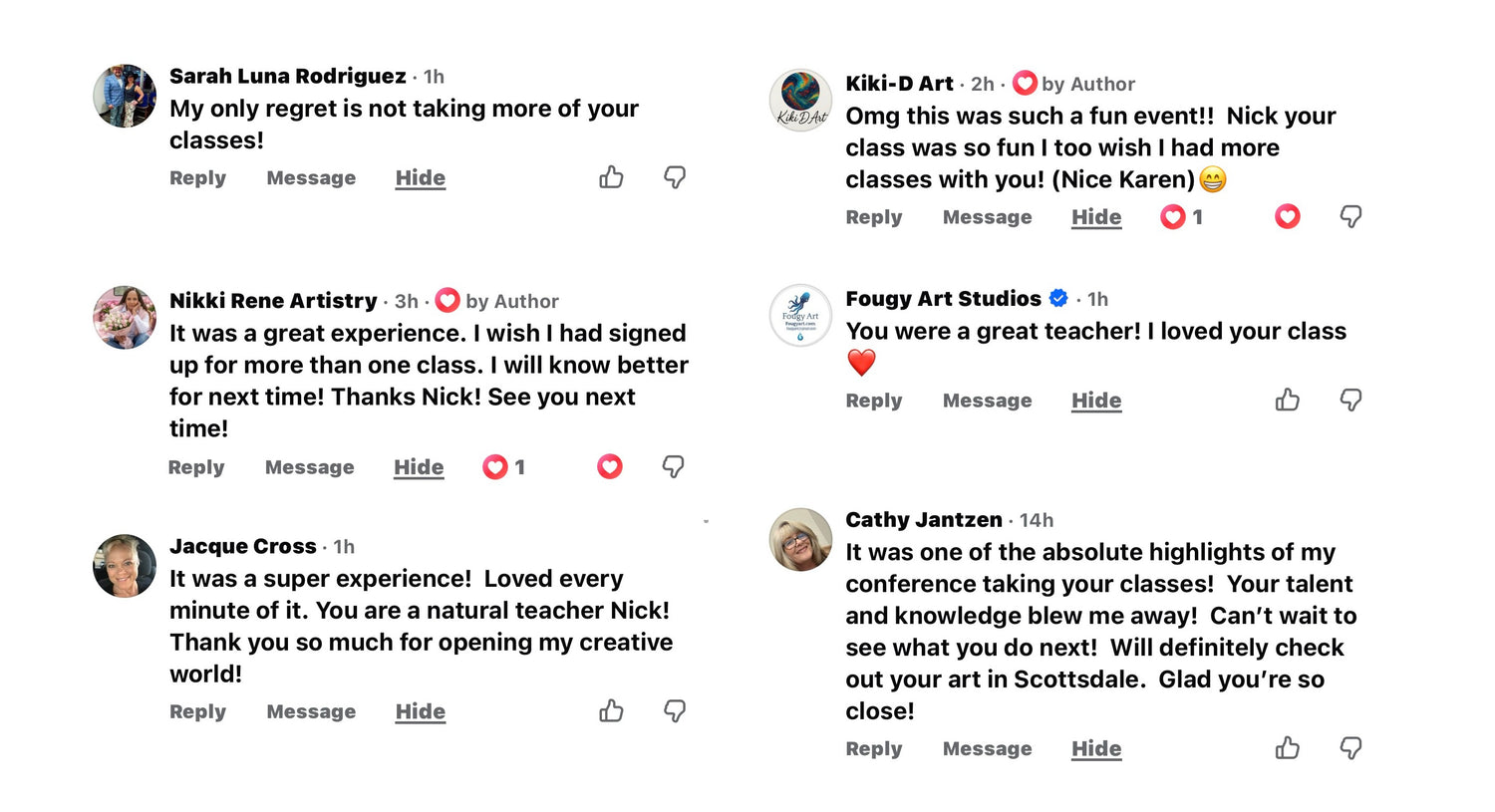Message Jacque Cross from her comment
This screenshot has height=812, width=1495.
click(x=311, y=711)
